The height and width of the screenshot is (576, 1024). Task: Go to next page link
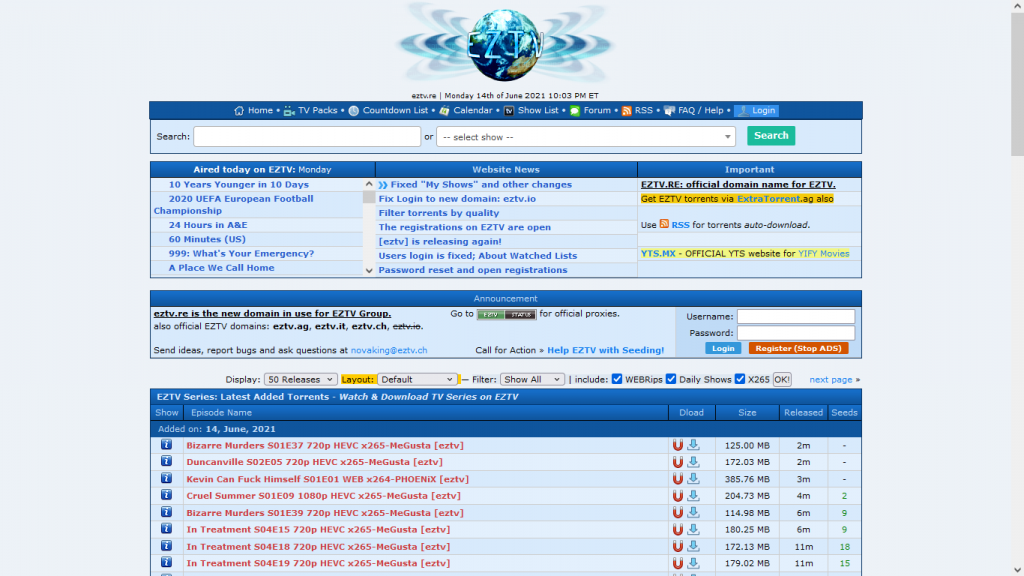click(831, 379)
